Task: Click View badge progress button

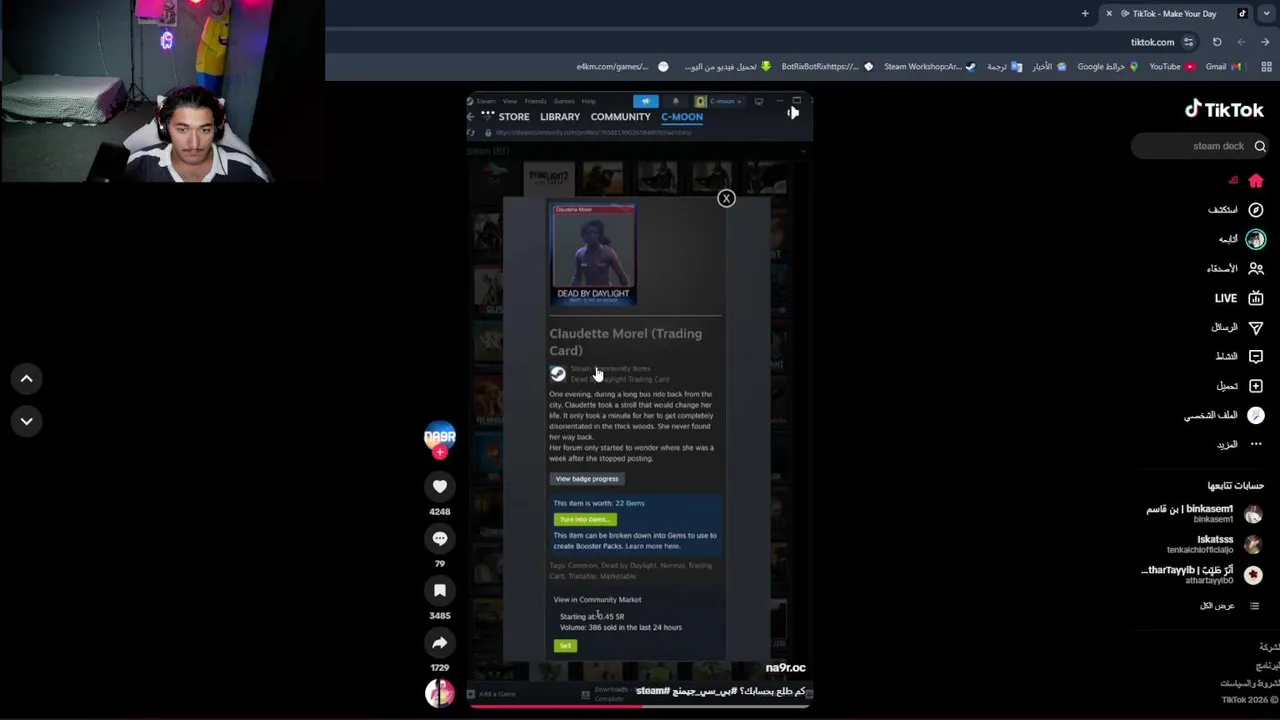Action: [x=587, y=479]
